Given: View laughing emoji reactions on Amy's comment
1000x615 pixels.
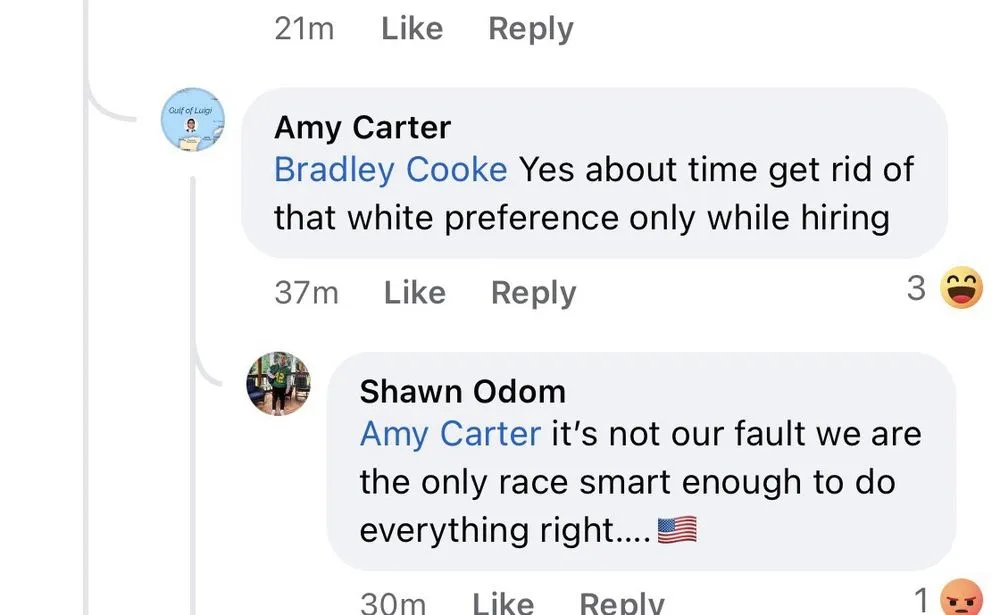Looking at the screenshot, I should coord(961,290).
